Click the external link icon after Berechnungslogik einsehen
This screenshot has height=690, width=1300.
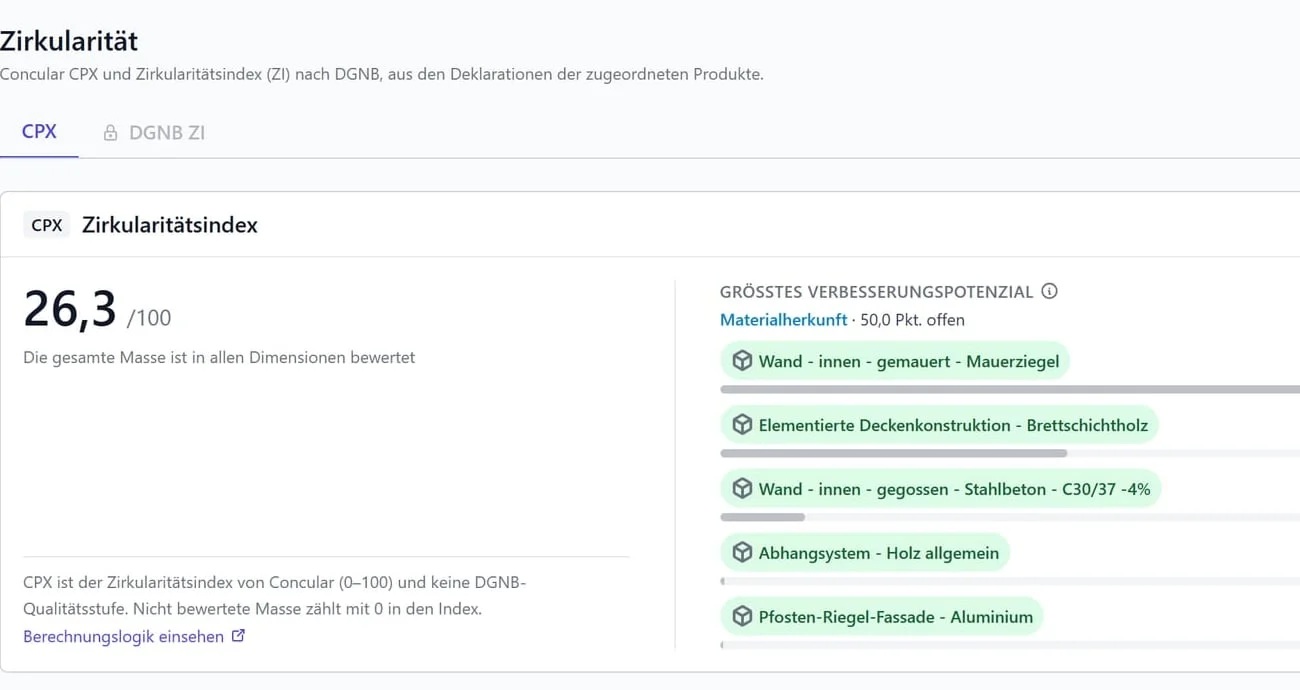pos(238,635)
